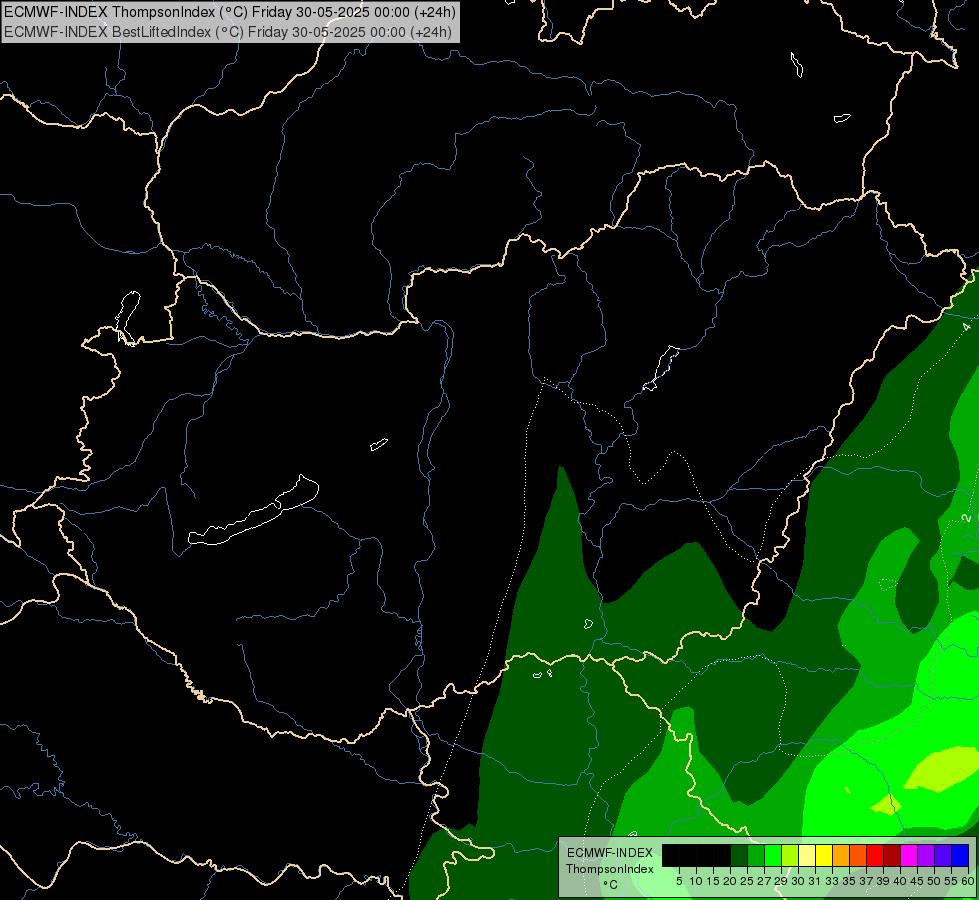Click the legend tick value 60
Image resolution: width=979 pixels, height=900 pixels.
968,881
